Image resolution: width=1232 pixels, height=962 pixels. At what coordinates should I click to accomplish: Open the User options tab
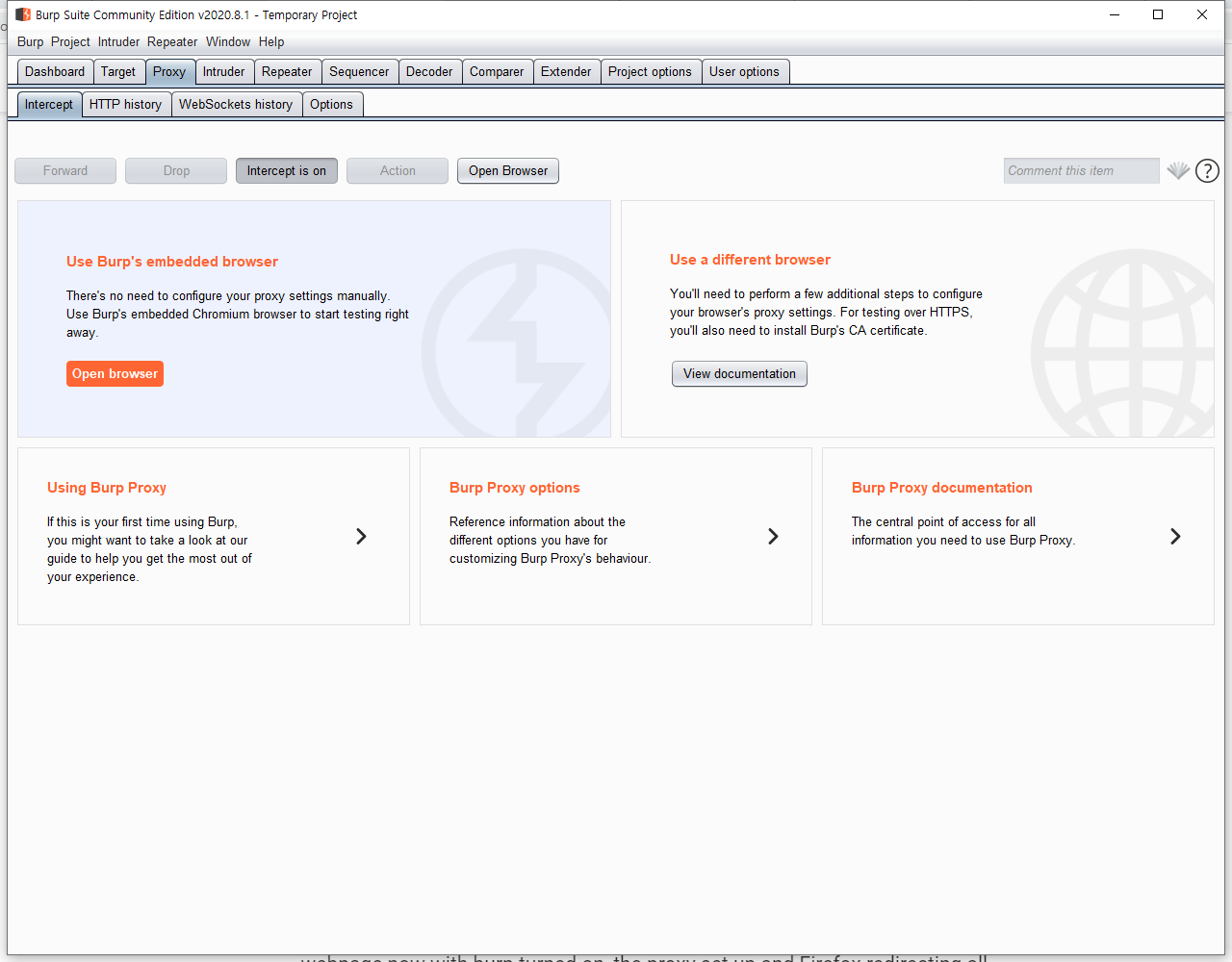tap(744, 71)
